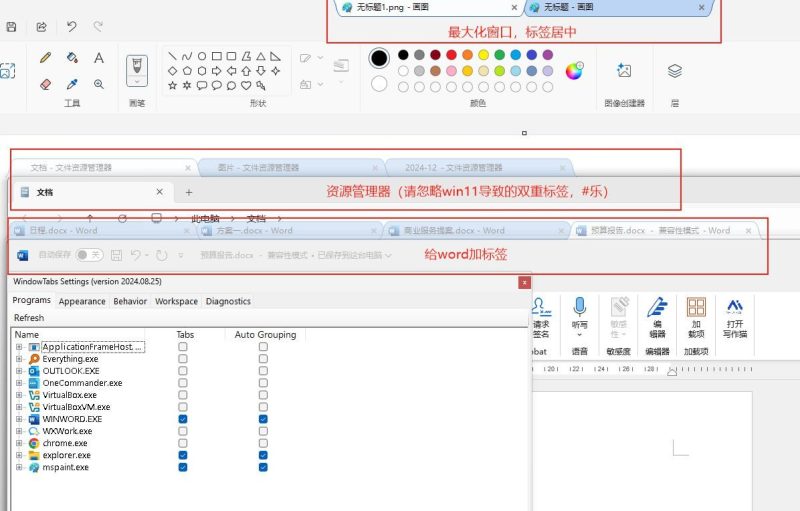
Task: Click the Name column header
Action: pos(27,335)
